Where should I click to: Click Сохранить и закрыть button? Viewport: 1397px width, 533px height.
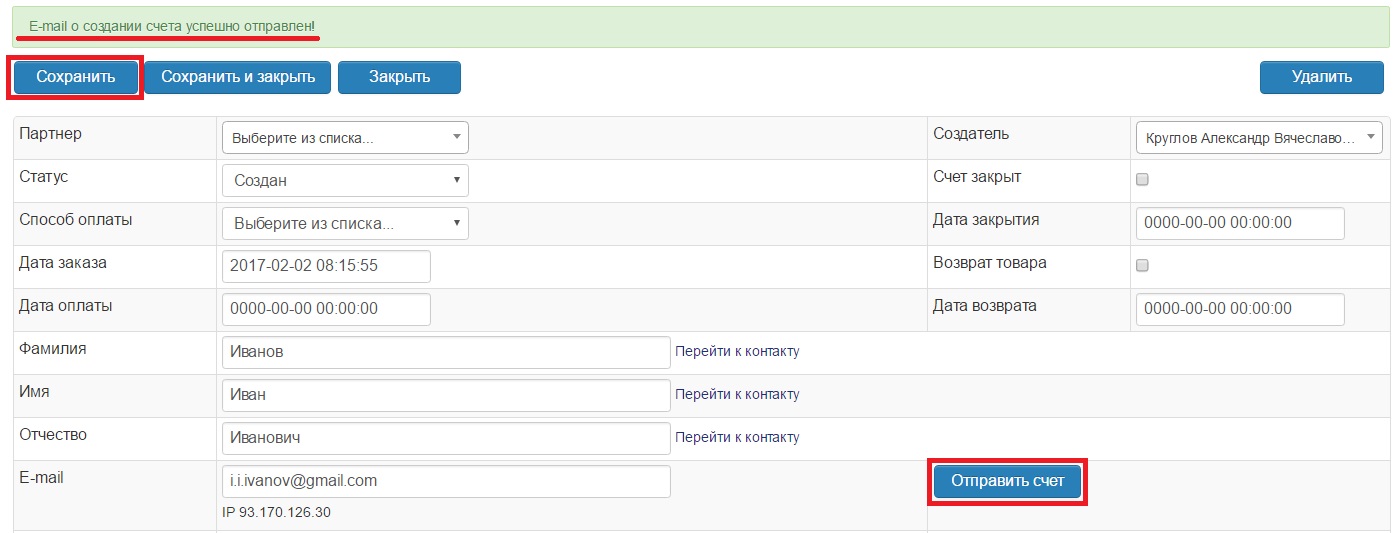[x=238, y=77]
